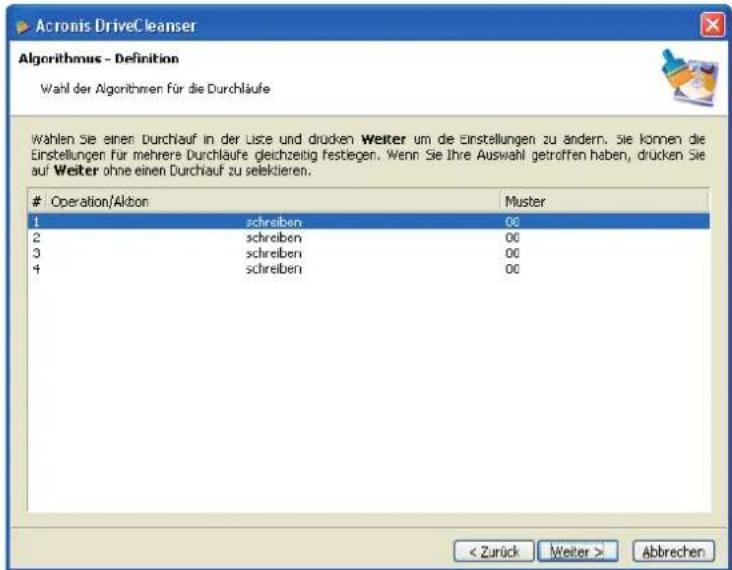Go back with the < Zurück button
The width and height of the screenshot is (732, 570).
[x=493, y=552]
